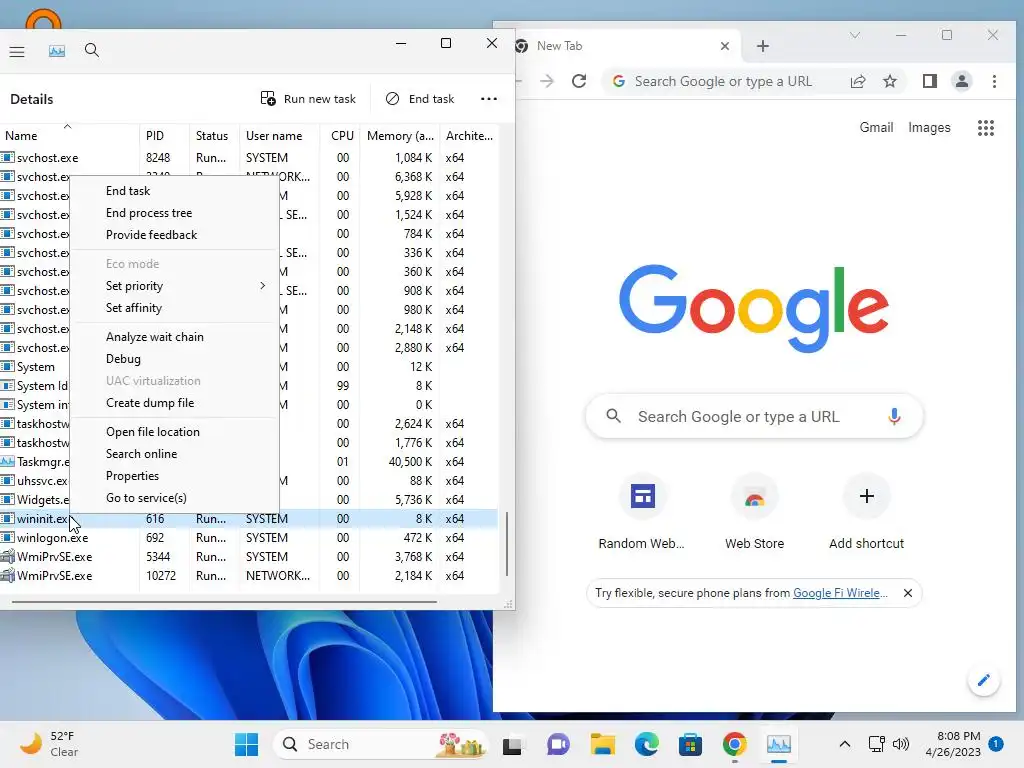Close the Chrome New Tab tab
Screen dimensions: 1024x768
click(x=724, y=46)
